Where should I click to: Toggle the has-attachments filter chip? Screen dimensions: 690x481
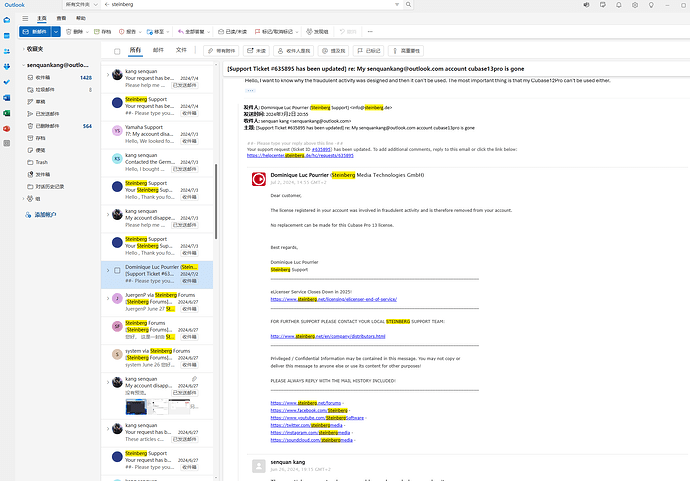[221, 51]
